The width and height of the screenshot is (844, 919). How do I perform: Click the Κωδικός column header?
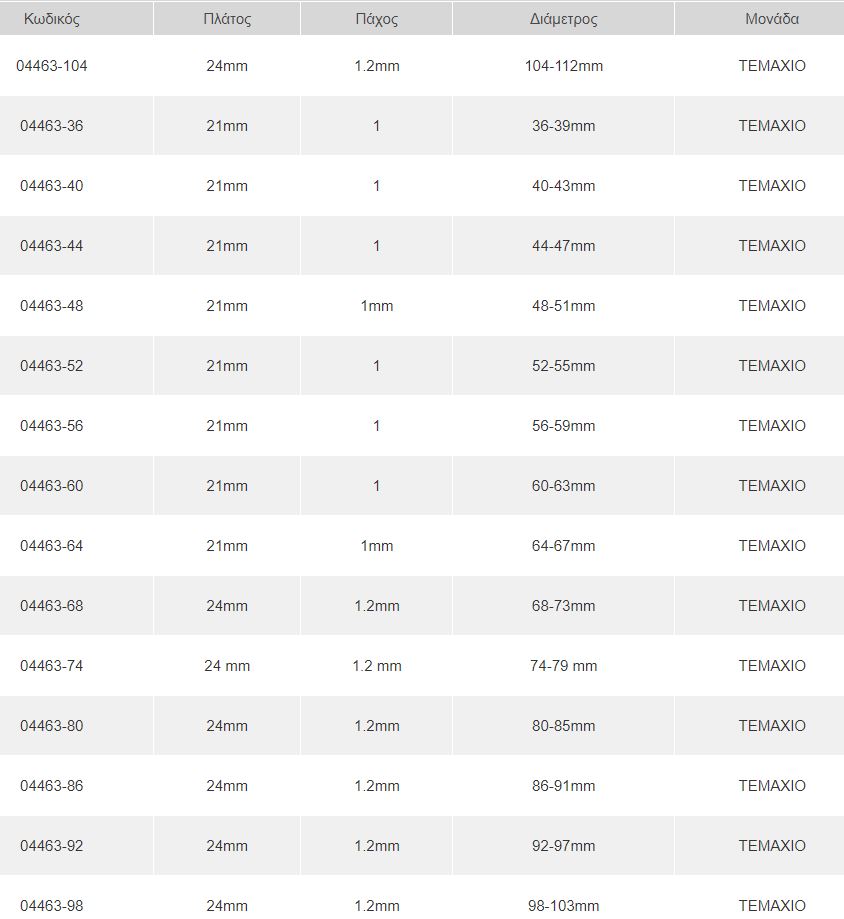(x=52, y=19)
